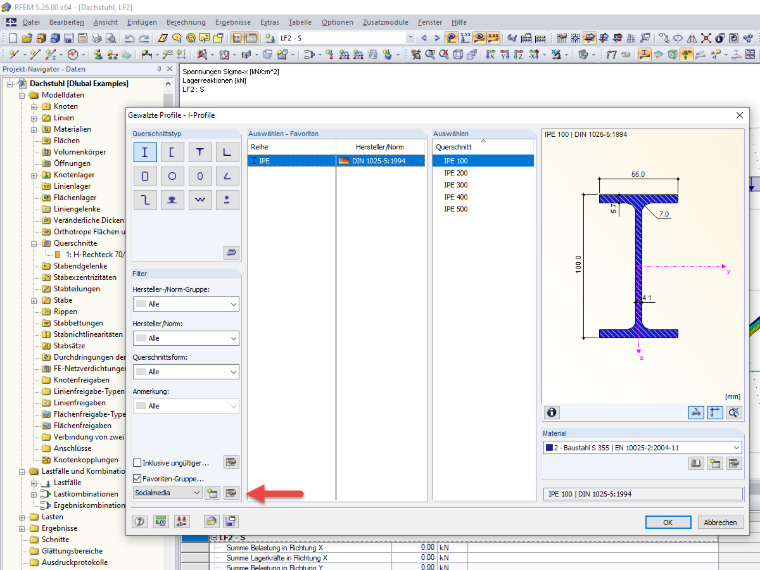Edit the Socialmedia favorites group
The height and width of the screenshot is (570, 760).
click(231, 493)
